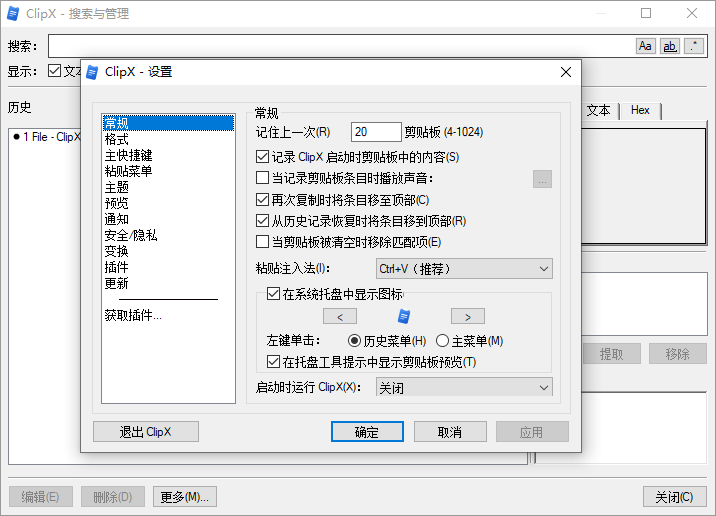The width and height of the screenshot is (716, 516).
Task: Select 粘贴菜单 settings category
Action: coord(168,171)
